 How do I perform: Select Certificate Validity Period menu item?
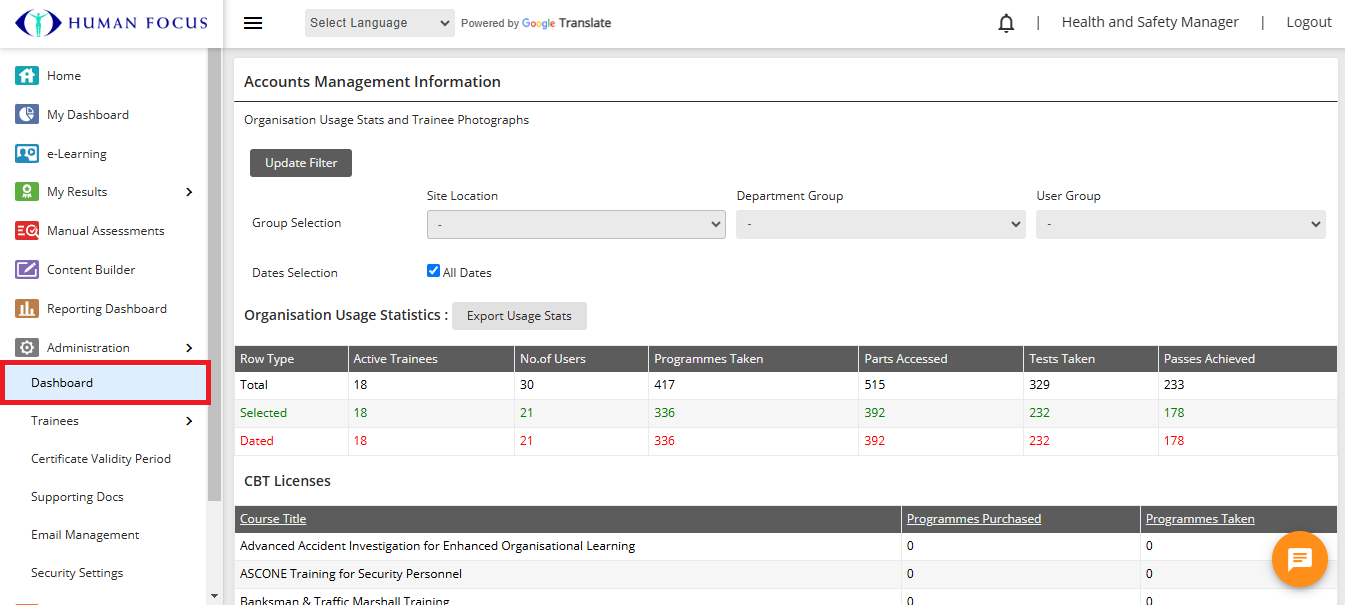click(x=101, y=459)
